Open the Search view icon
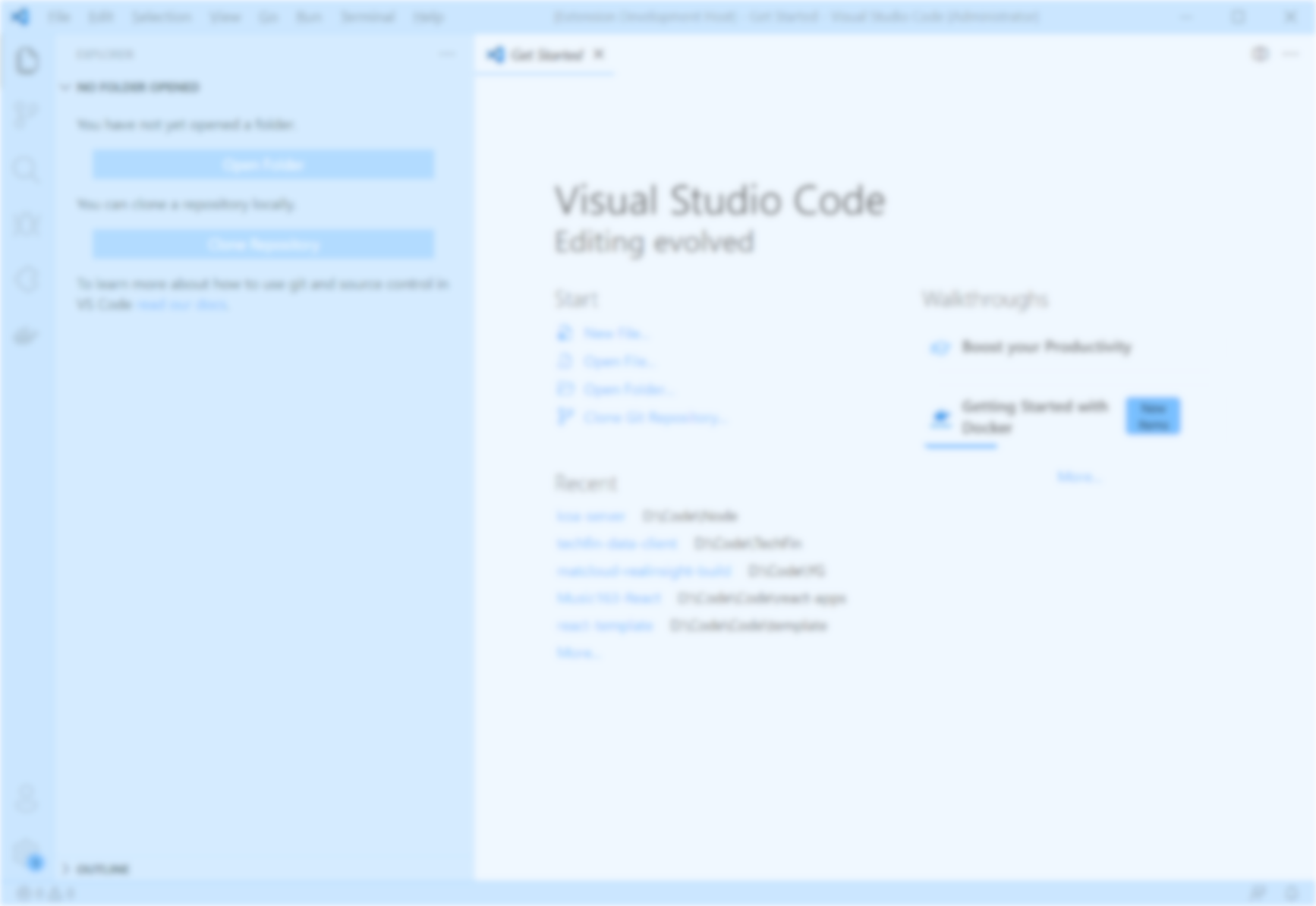This screenshot has width=1316, height=906. pos(27,170)
